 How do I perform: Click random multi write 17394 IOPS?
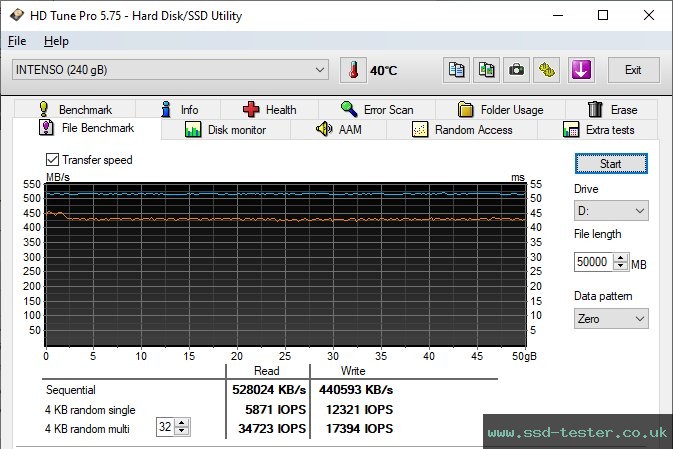[359, 428]
